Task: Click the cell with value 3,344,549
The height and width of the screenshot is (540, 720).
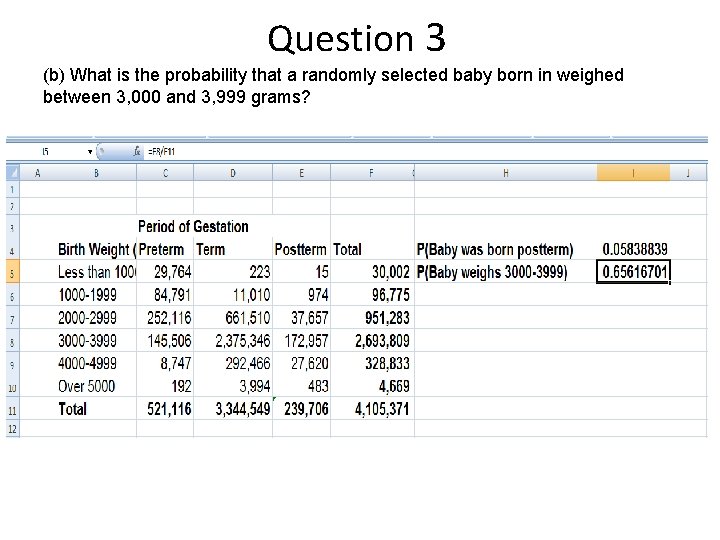Action: [233, 409]
